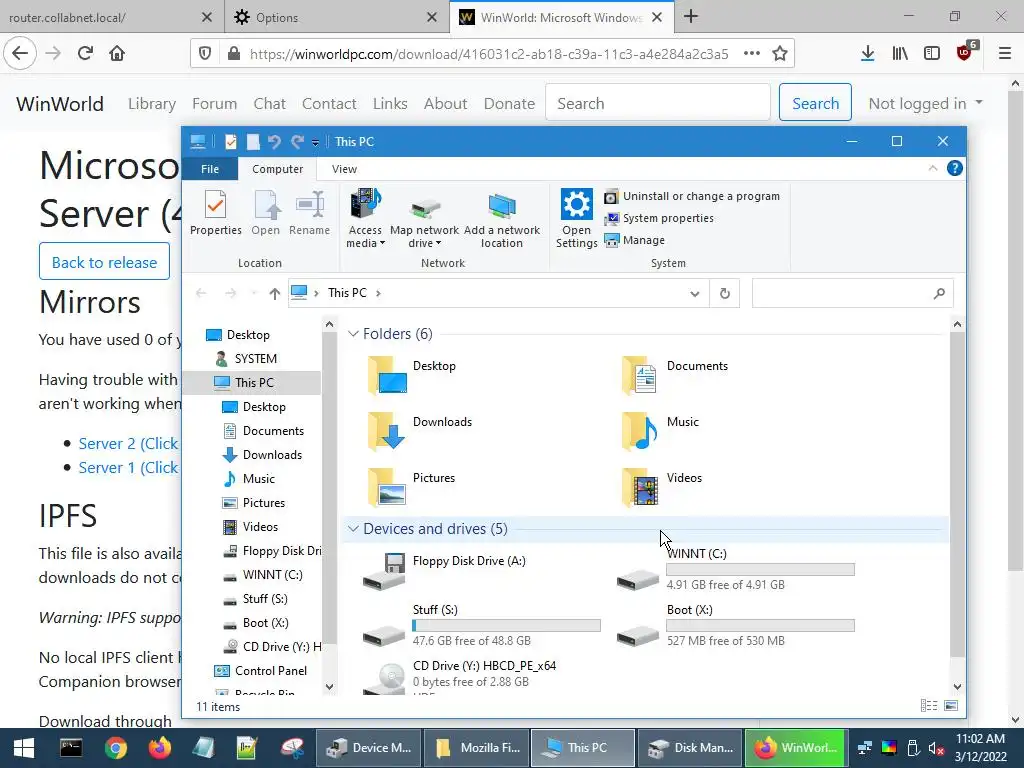Collapse the Devices and drives (5) group
Screen dimensions: 1024x768
[x=353, y=528]
